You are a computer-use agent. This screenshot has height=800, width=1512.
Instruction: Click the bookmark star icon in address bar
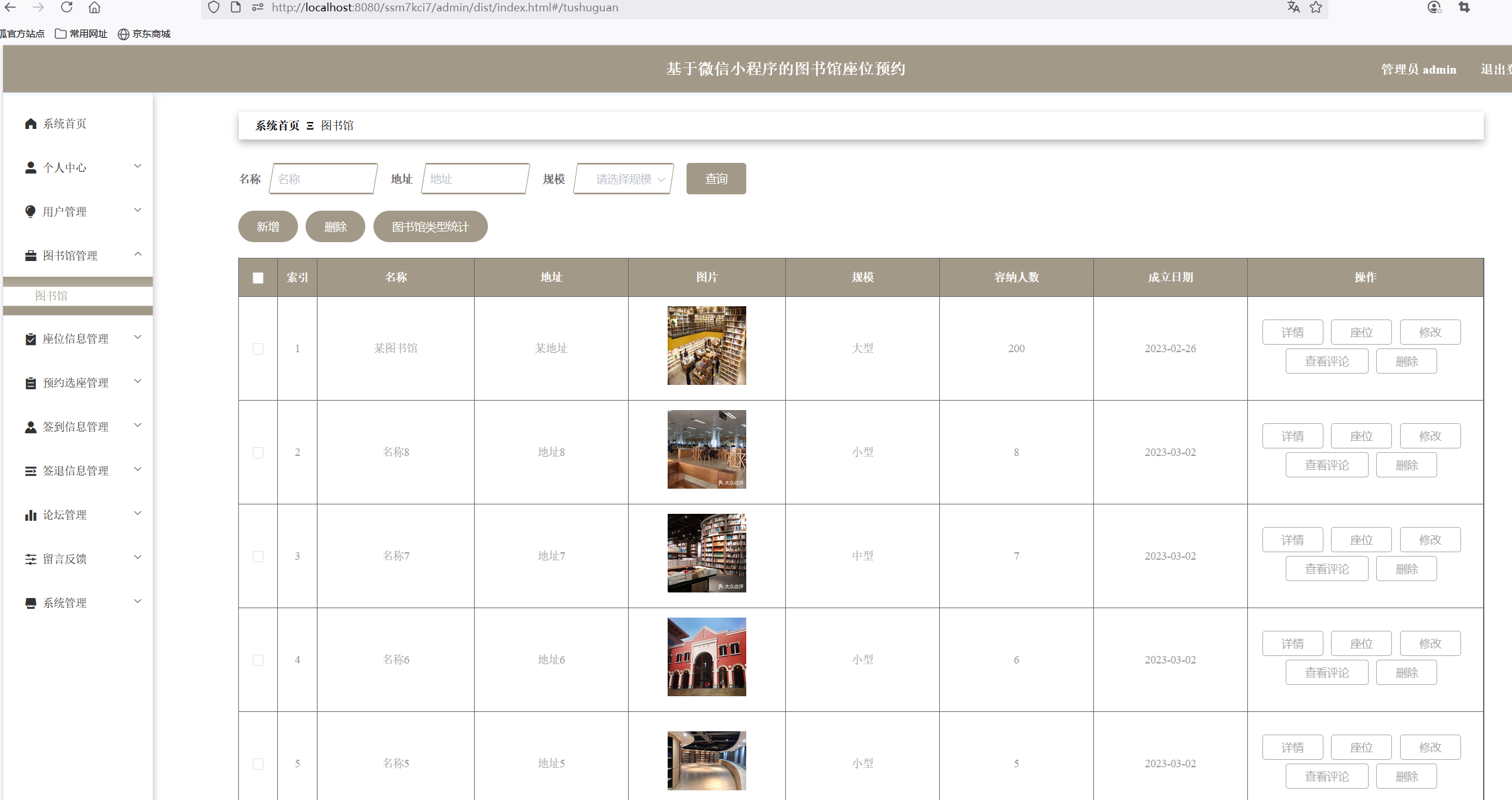[1316, 8]
